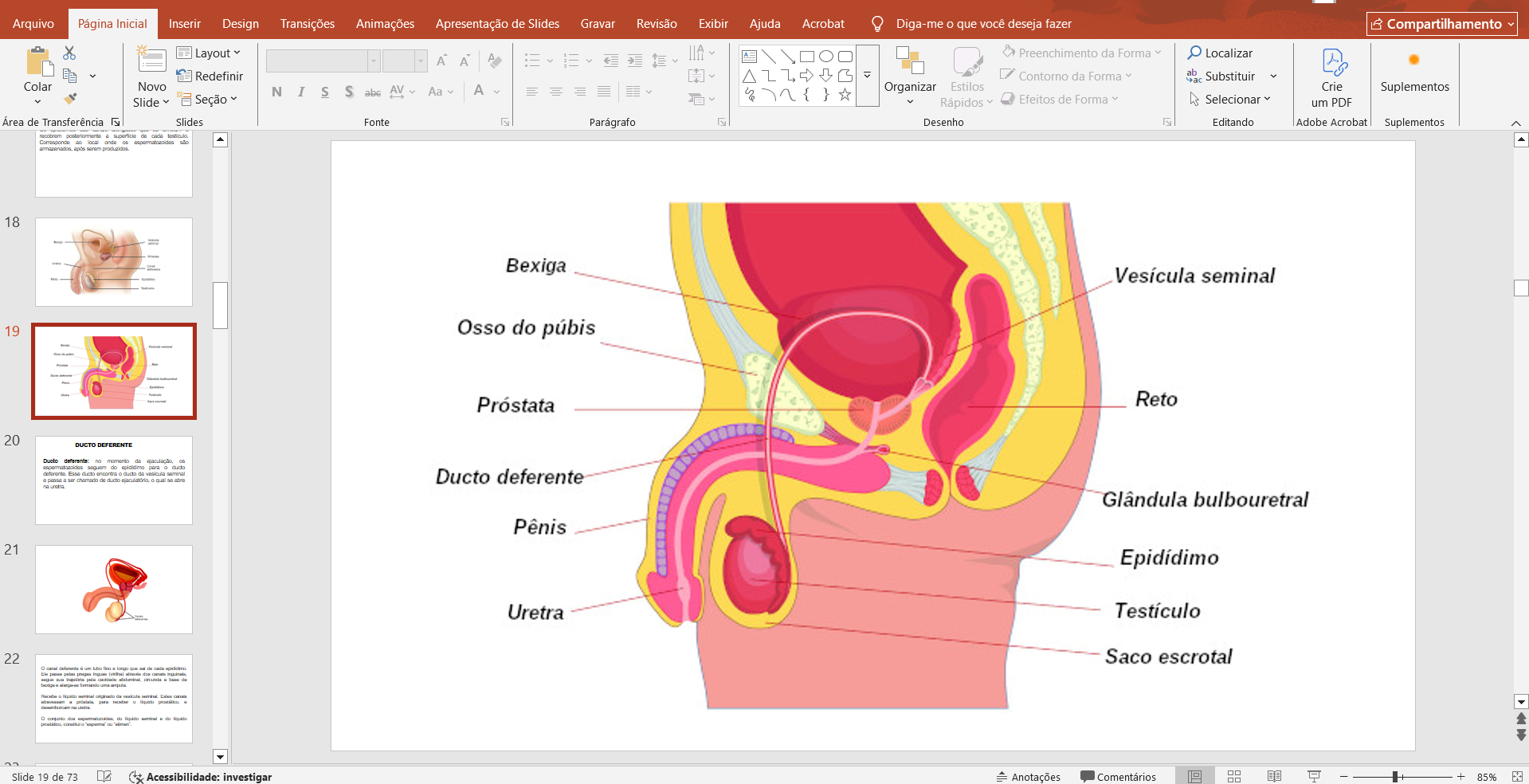Viewport: 1529px width, 784px height.
Task: Open the Design tab
Action: point(241,24)
